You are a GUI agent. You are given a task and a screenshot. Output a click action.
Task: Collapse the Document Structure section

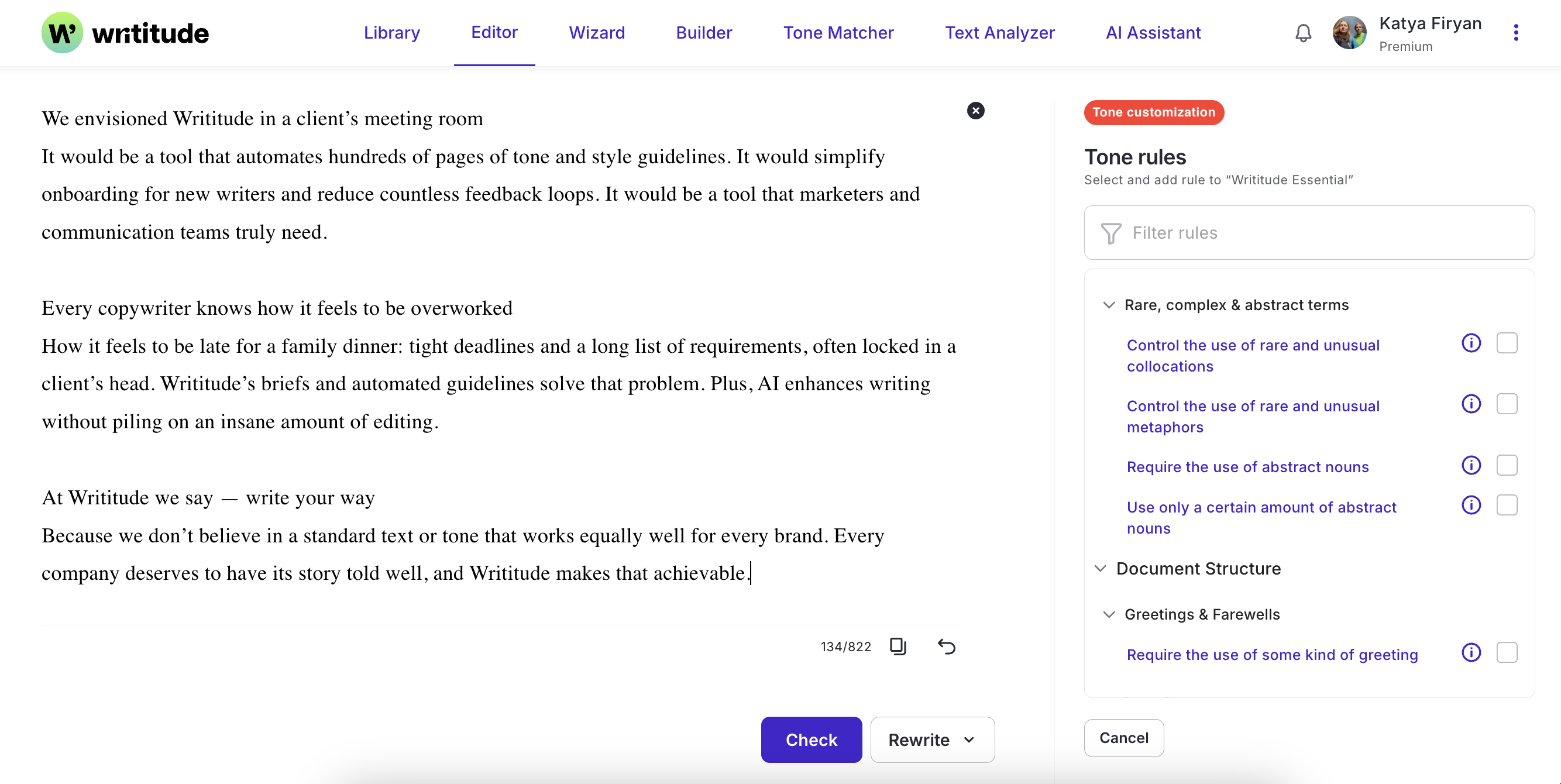(1100, 568)
